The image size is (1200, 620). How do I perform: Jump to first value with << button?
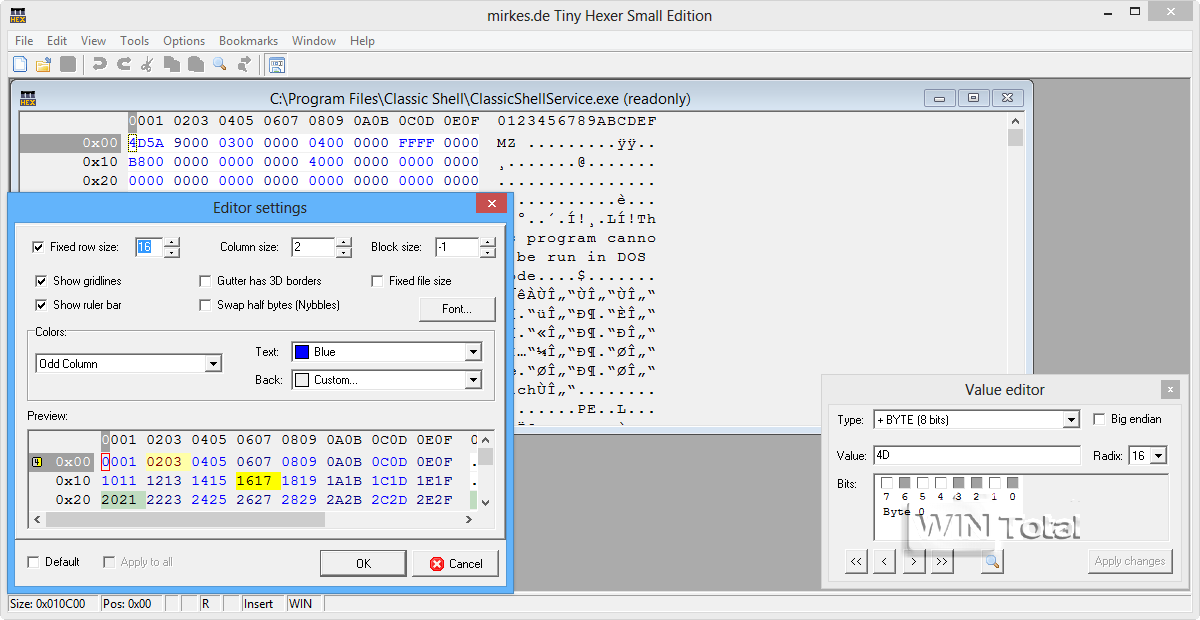pos(856,562)
